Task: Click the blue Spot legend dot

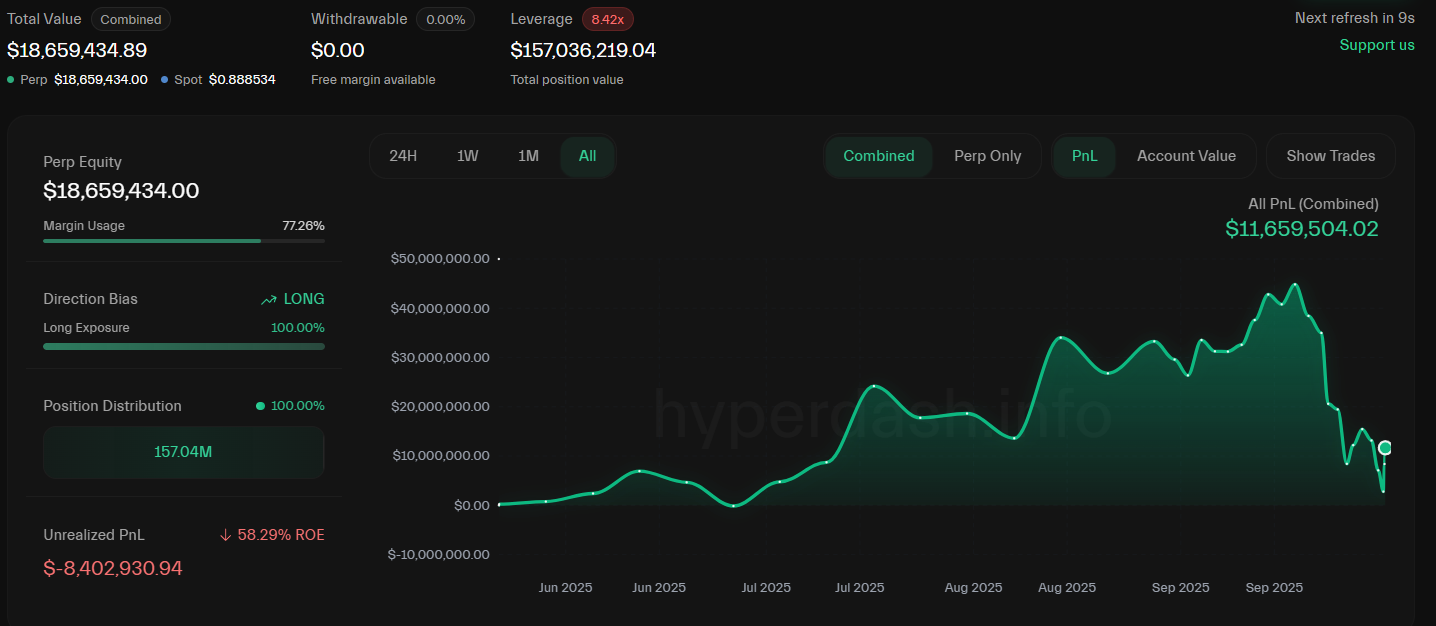Action: (x=164, y=79)
